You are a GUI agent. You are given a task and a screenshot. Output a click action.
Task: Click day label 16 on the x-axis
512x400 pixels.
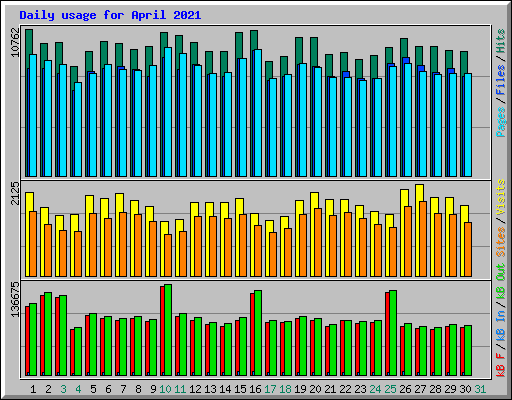click(x=255, y=389)
